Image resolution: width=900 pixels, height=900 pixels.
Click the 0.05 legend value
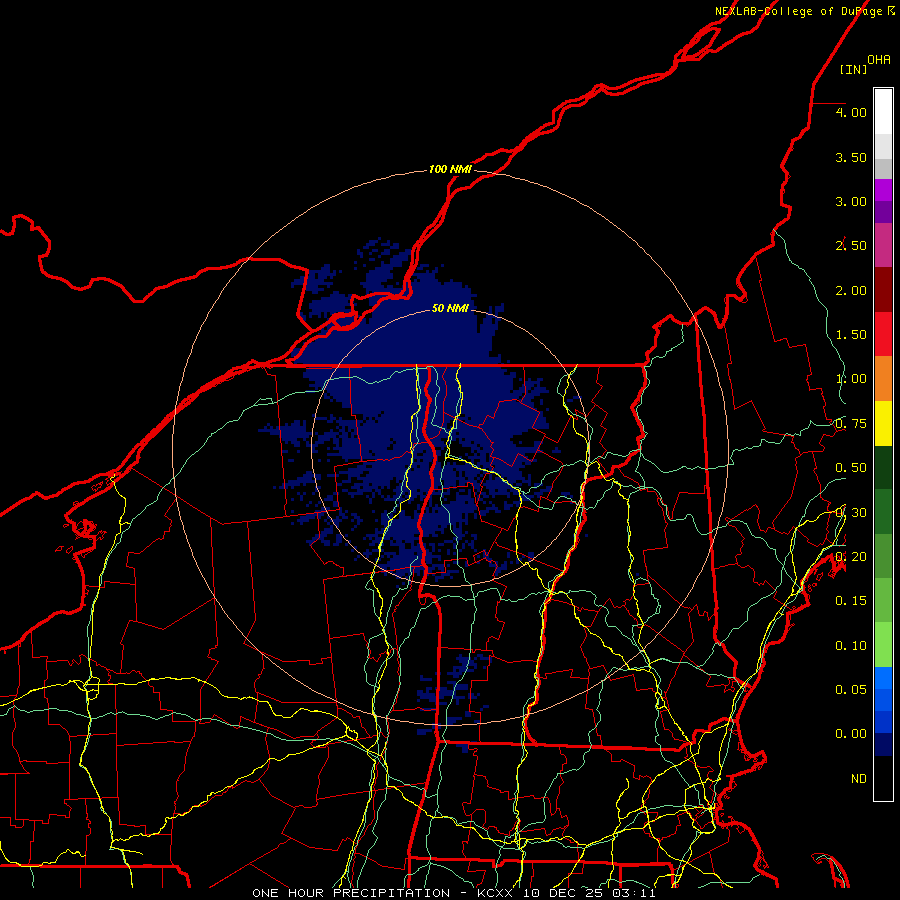pyautogui.click(x=851, y=689)
